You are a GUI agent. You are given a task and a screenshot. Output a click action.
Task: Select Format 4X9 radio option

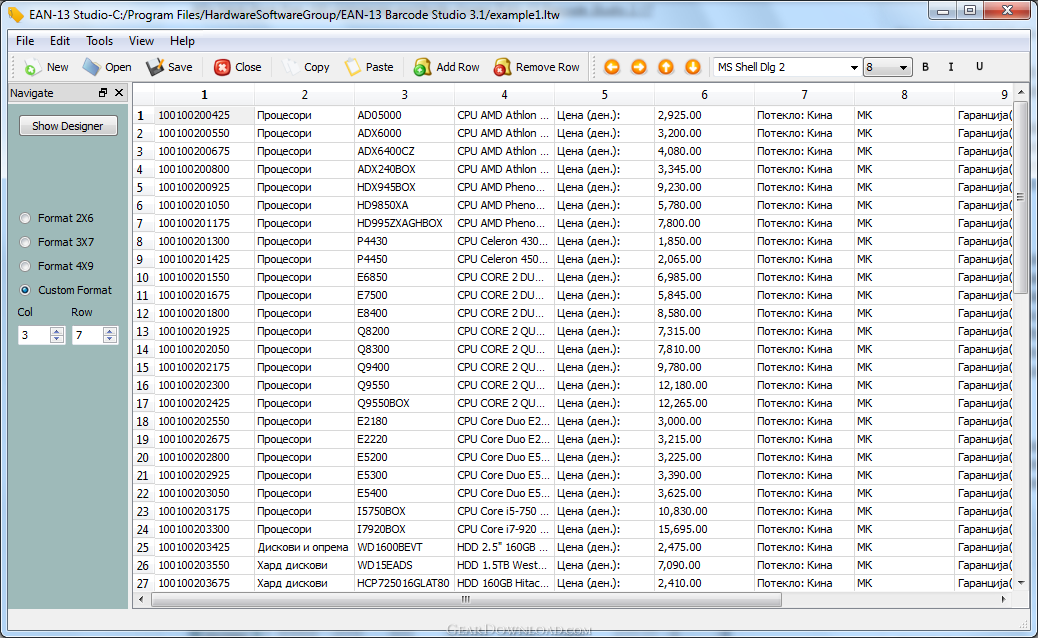[x=25, y=266]
